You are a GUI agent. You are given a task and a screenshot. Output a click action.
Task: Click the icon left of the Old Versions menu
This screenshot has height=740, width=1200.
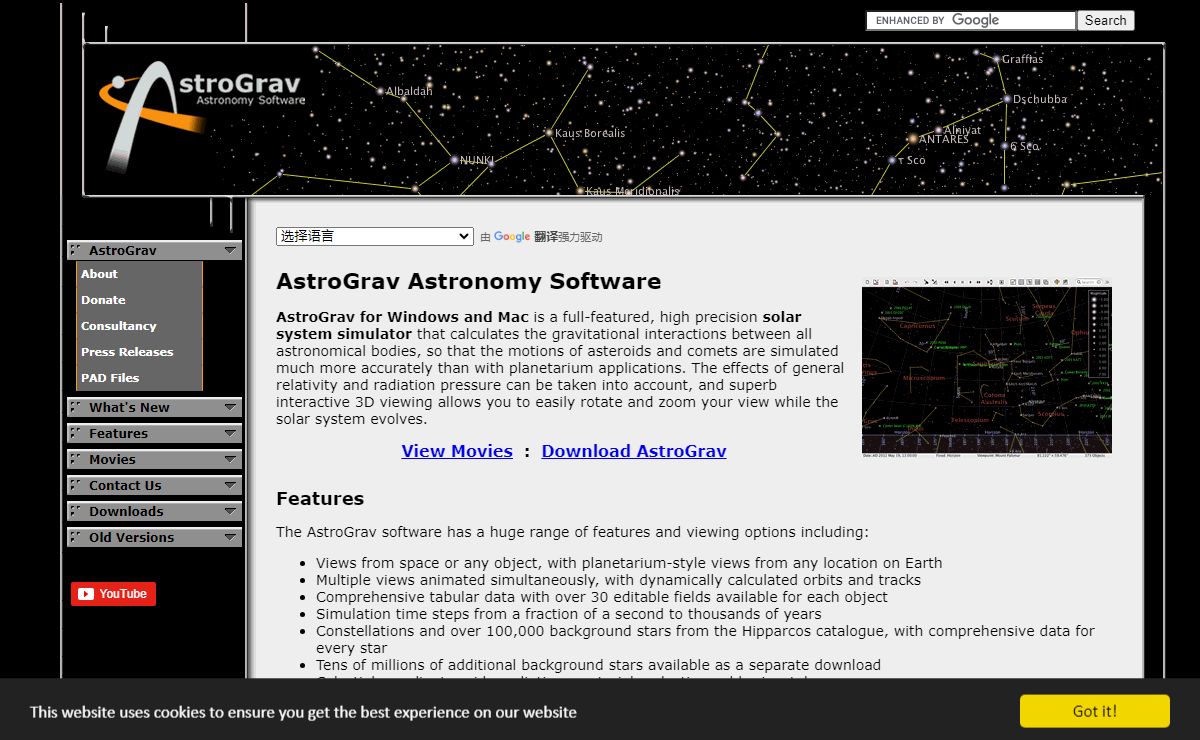(x=76, y=537)
